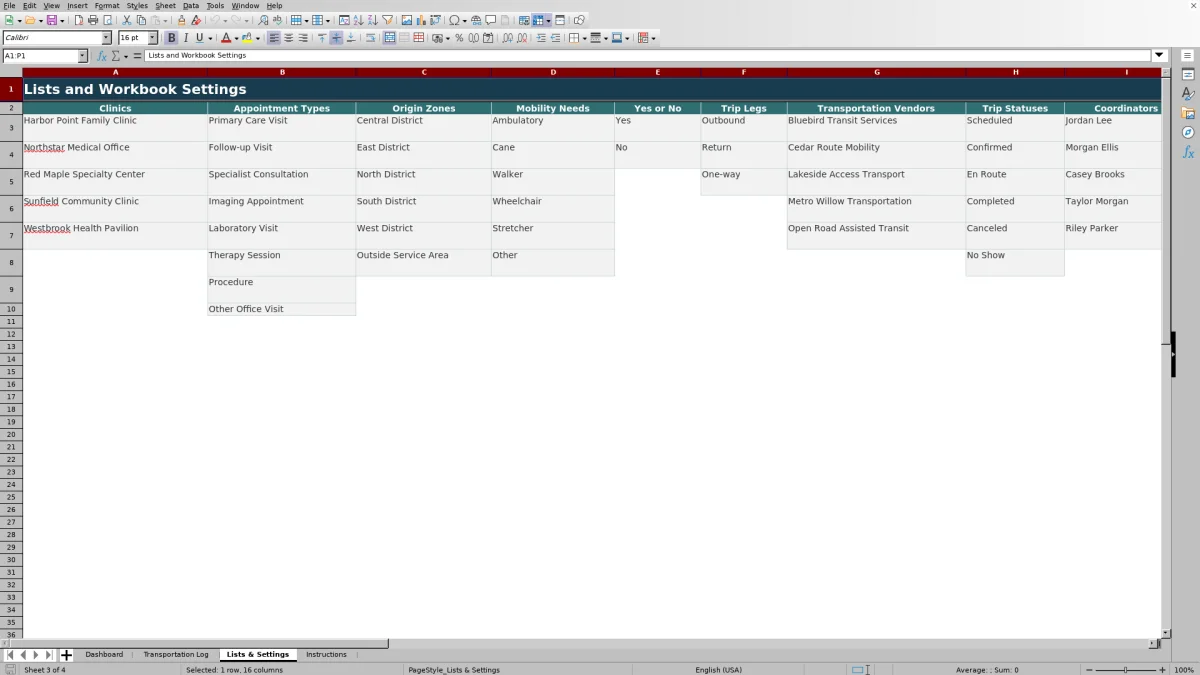Click the zoom slider handle
This screenshot has height=675, width=1200.
click(1125, 670)
